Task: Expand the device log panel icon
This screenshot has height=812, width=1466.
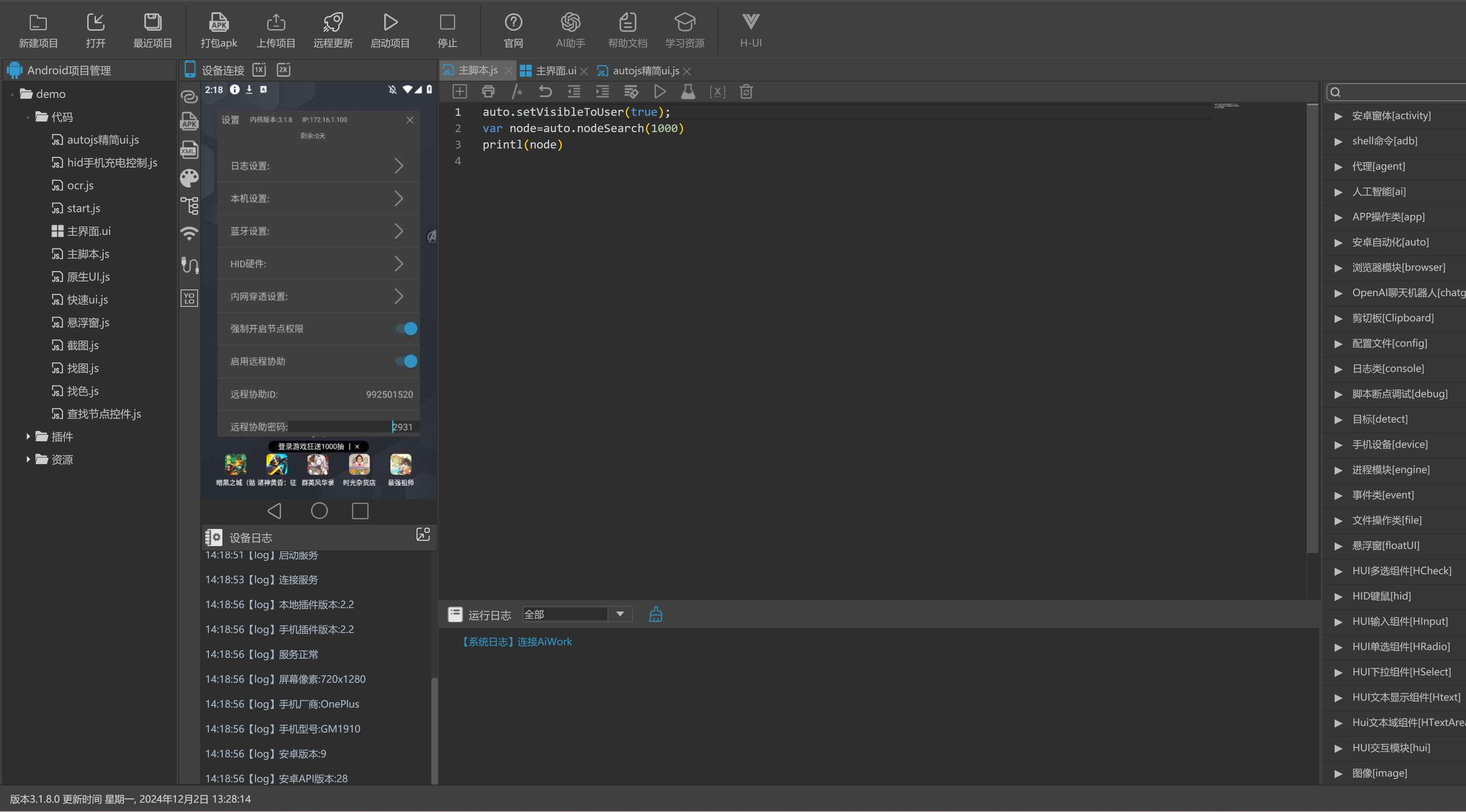Action: (423, 534)
